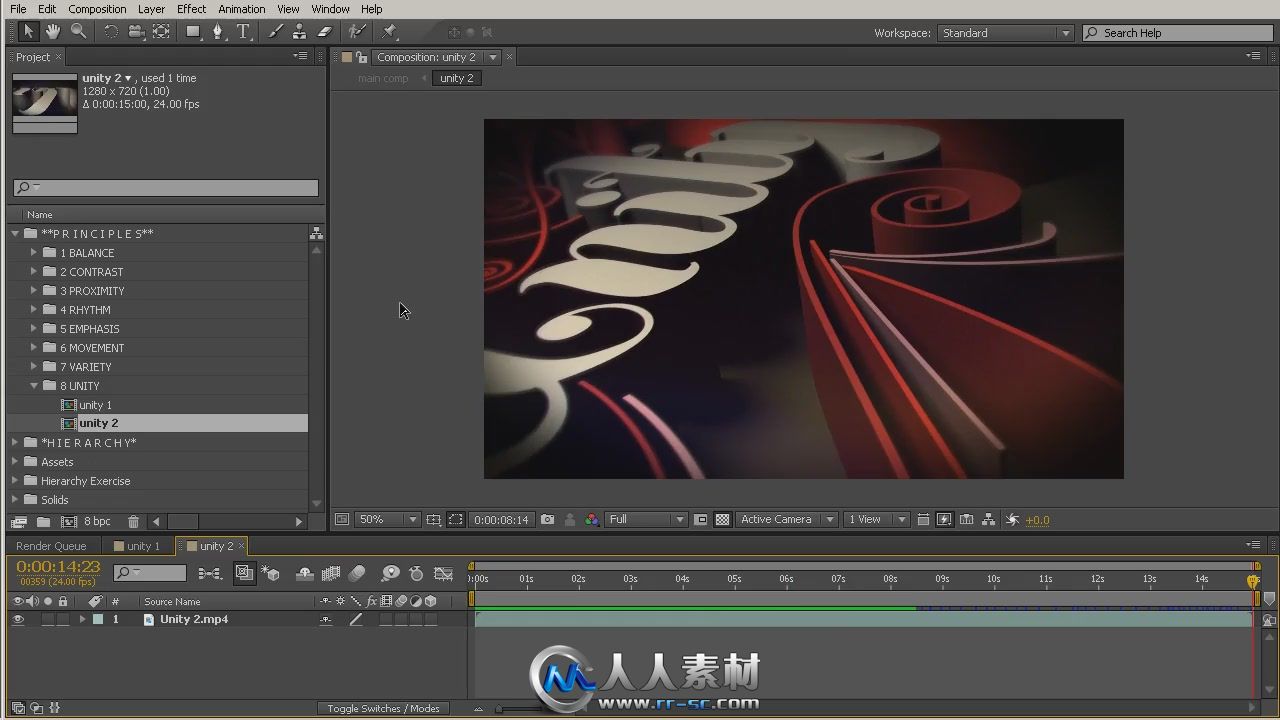The image size is (1280, 720).
Task: Open the Composition menu
Action: click(97, 9)
